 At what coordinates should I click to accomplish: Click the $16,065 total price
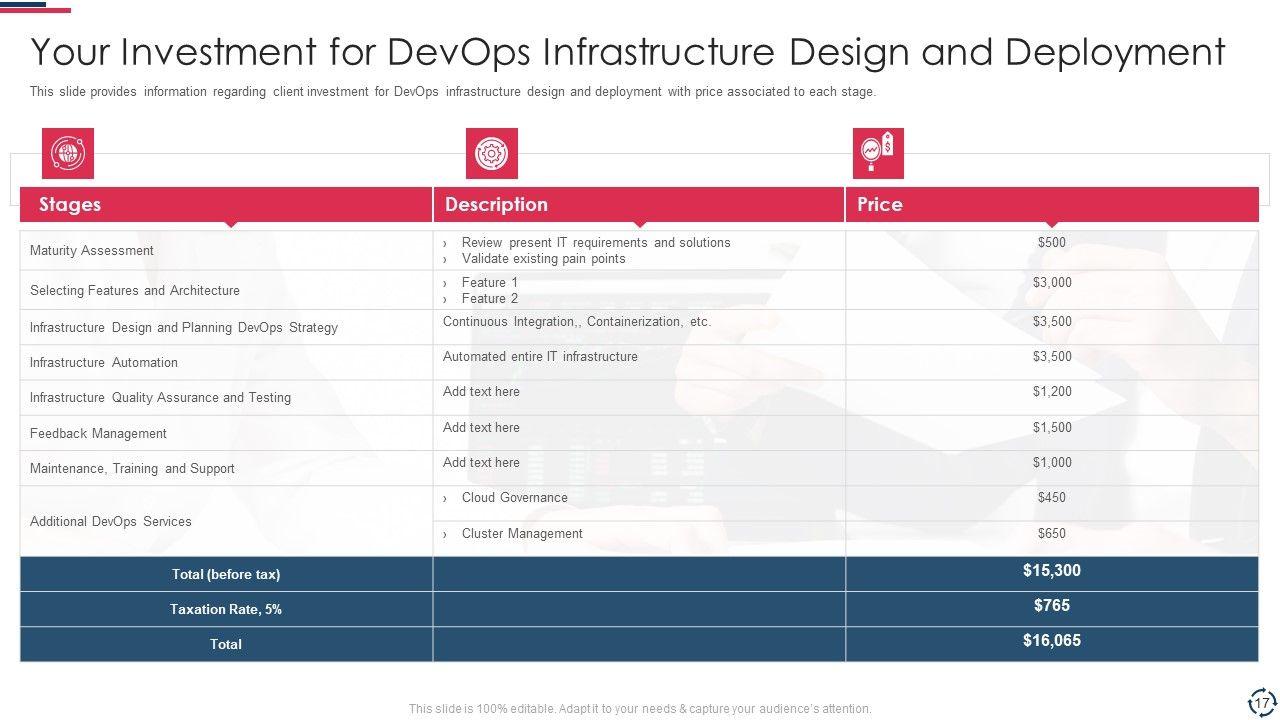[1051, 641]
